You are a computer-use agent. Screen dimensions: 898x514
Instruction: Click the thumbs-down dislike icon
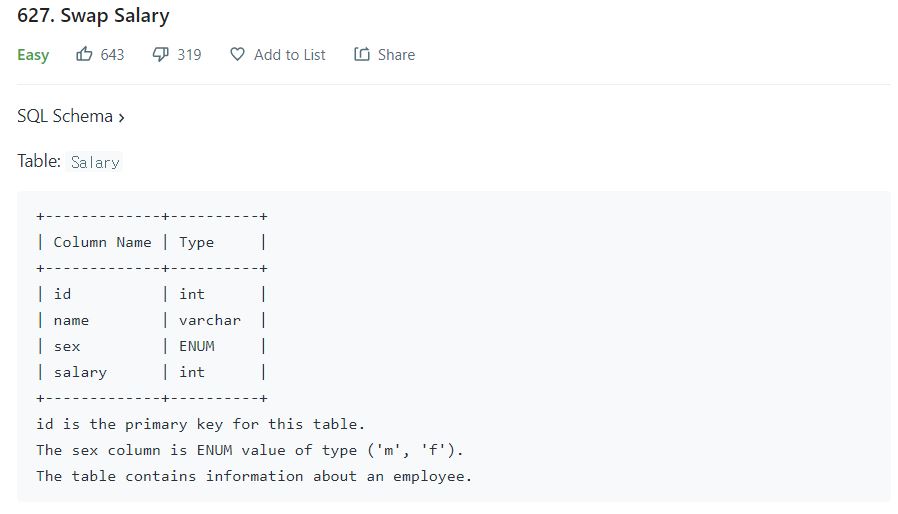[x=160, y=54]
